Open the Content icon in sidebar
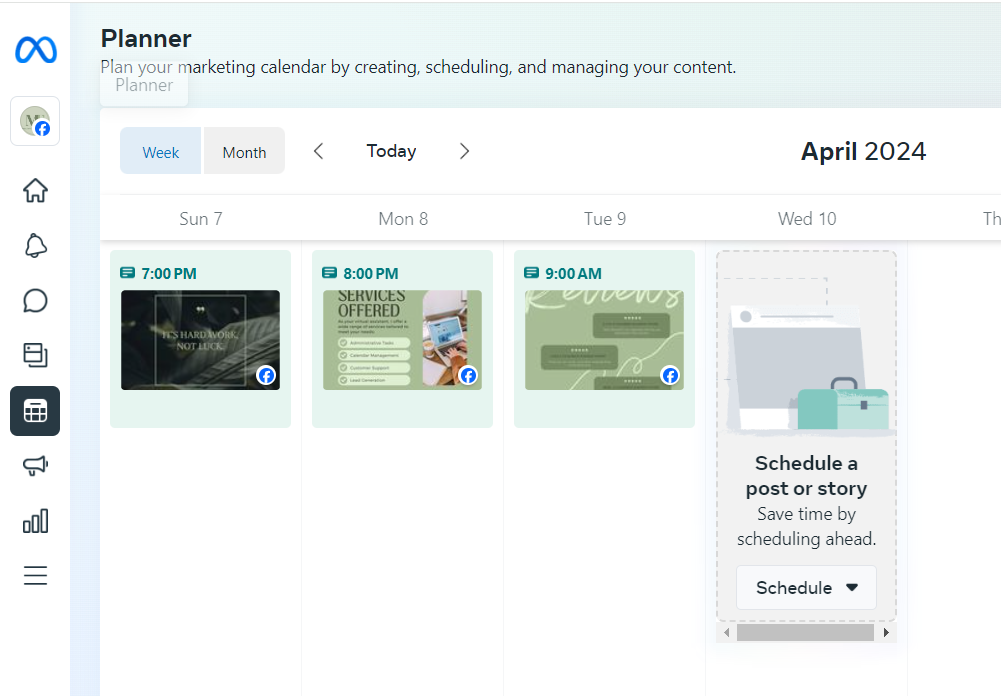The height and width of the screenshot is (696, 1001). click(x=35, y=354)
